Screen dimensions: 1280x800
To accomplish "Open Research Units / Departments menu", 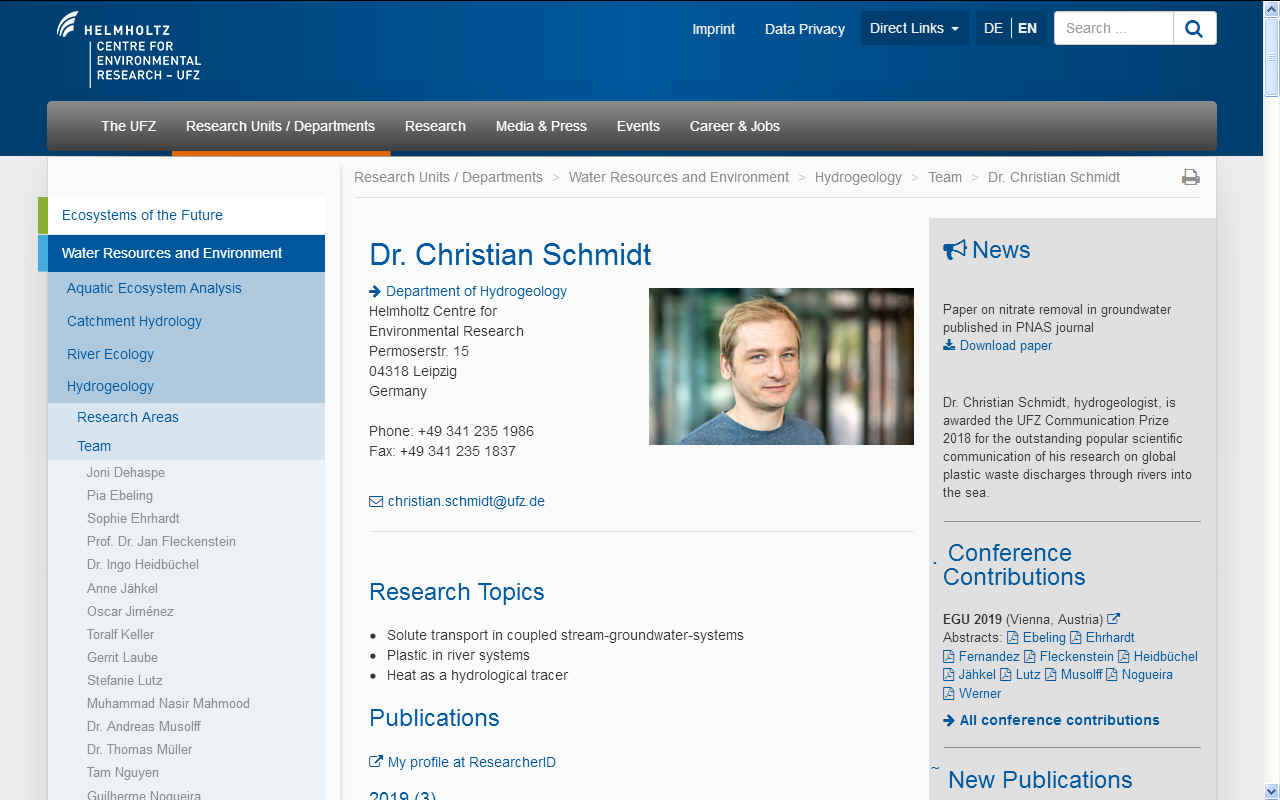I will (280, 126).
